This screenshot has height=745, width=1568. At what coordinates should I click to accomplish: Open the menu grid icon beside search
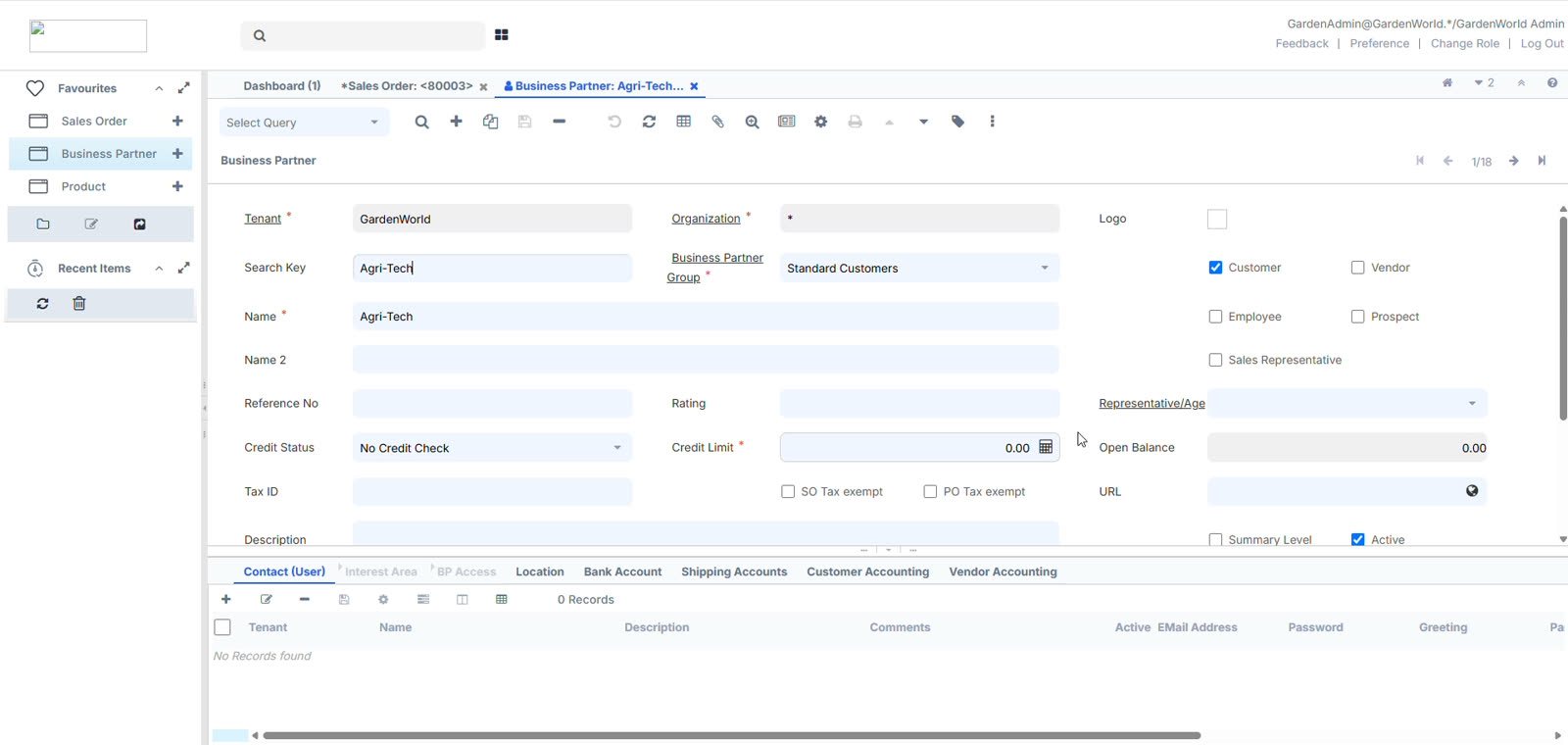(501, 34)
